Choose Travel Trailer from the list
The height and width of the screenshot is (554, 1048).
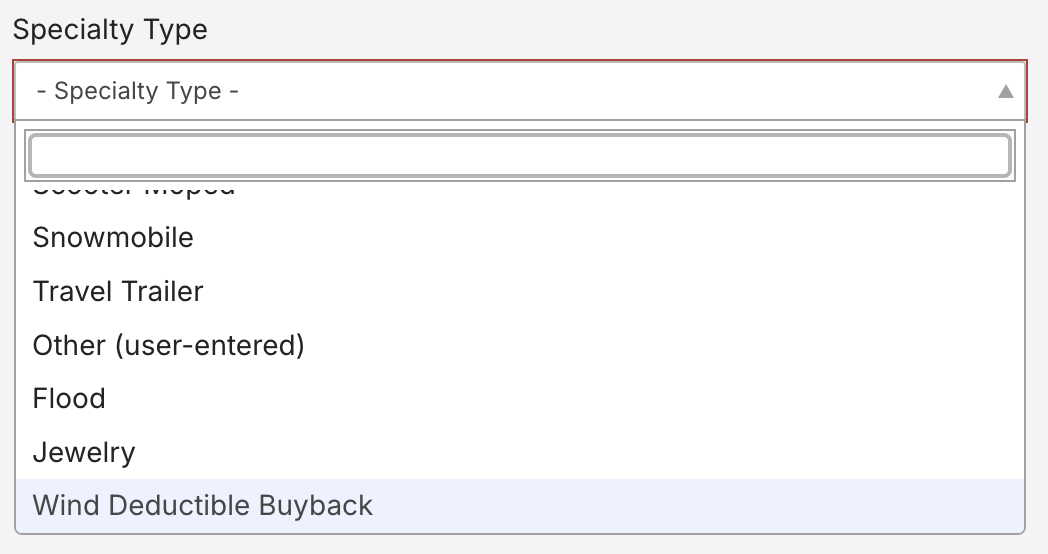[118, 292]
